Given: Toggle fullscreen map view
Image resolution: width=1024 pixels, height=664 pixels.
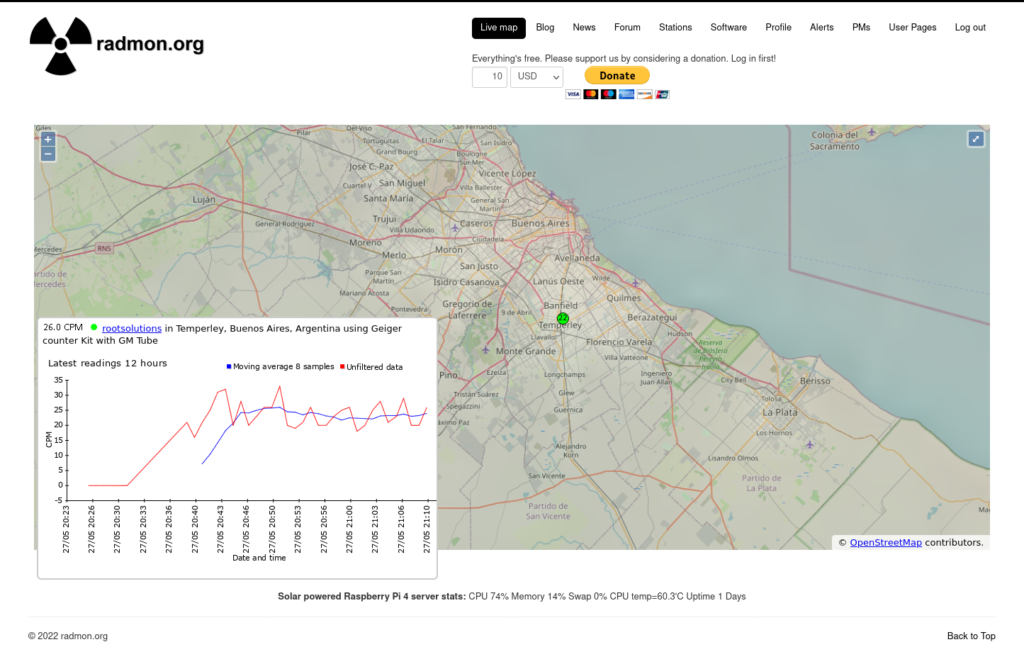Looking at the screenshot, I should (x=975, y=139).
